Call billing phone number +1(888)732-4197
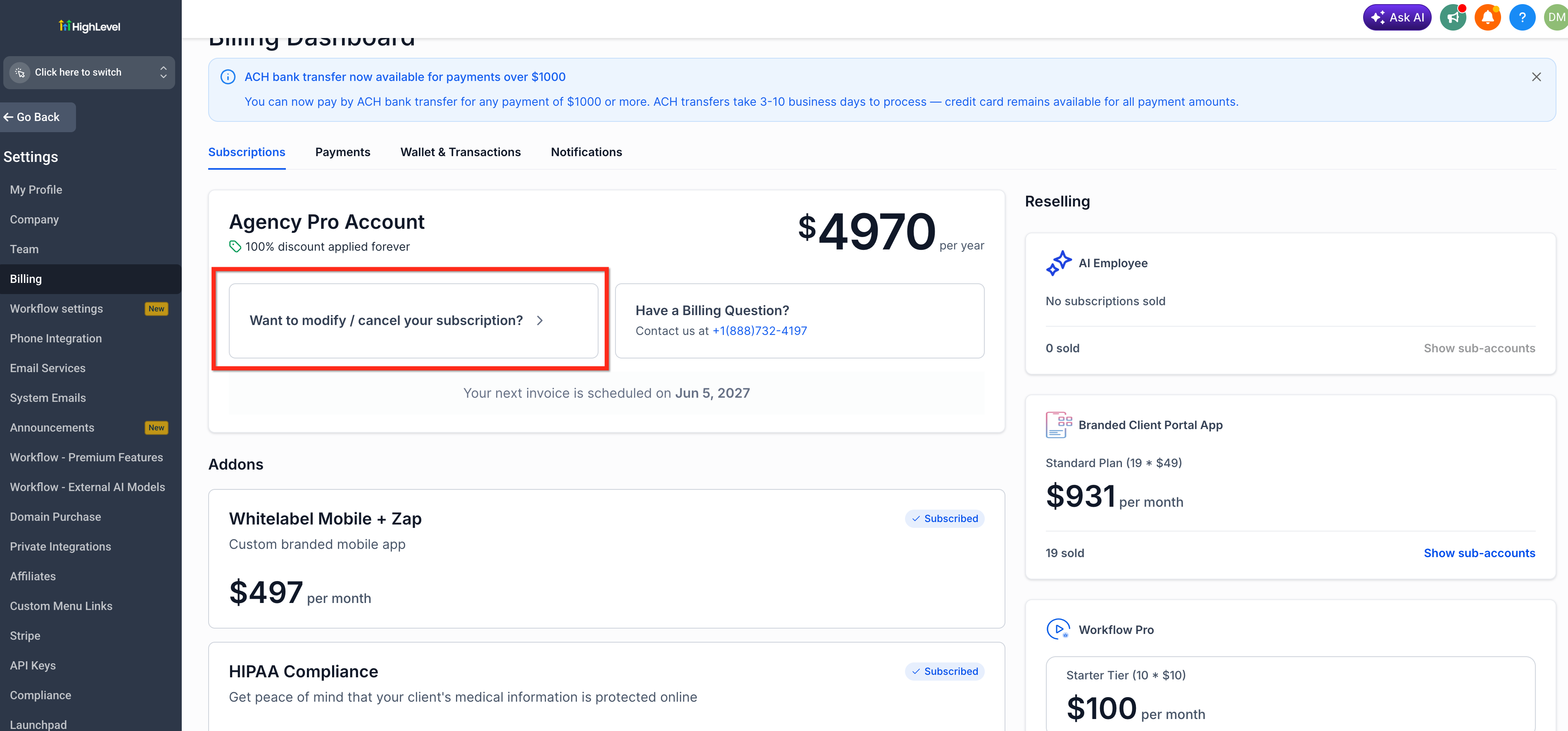 [760, 331]
